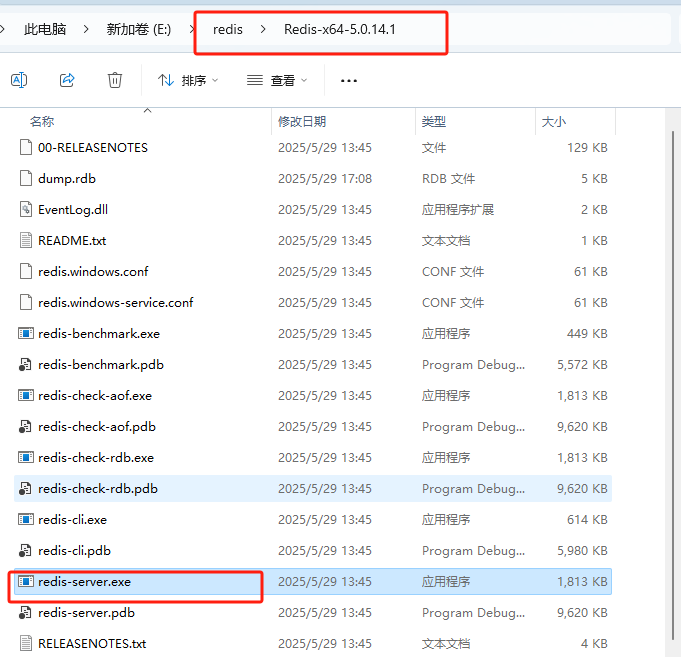Image resolution: width=681 pixels, height=657 pixels.
Task: Click the 449 KB size cell
Action: (587, 333)
